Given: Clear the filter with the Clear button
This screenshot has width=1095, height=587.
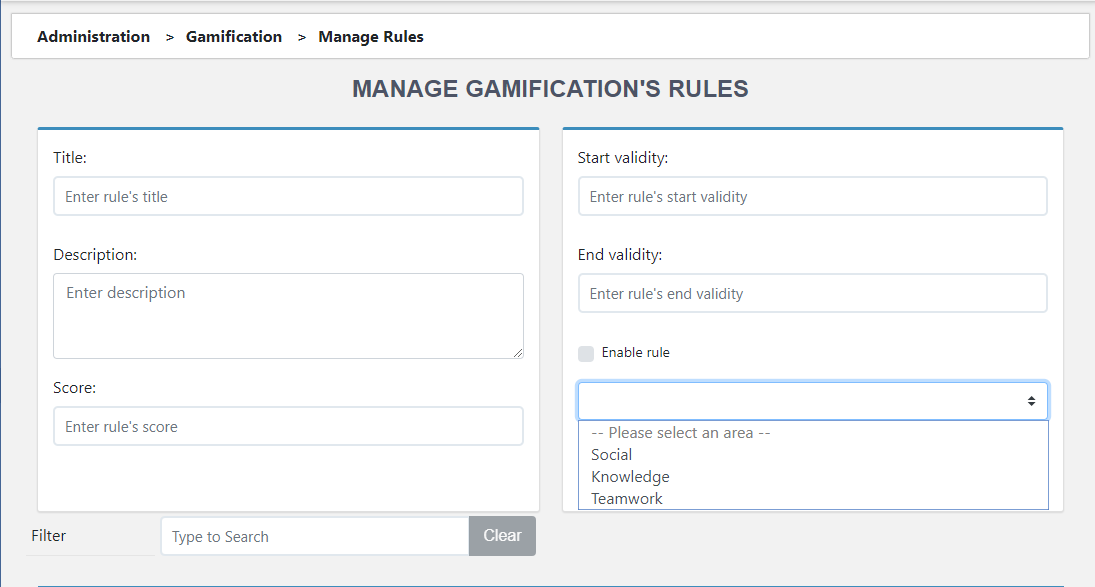Looking at the screenshot, I should pos(502,536).
